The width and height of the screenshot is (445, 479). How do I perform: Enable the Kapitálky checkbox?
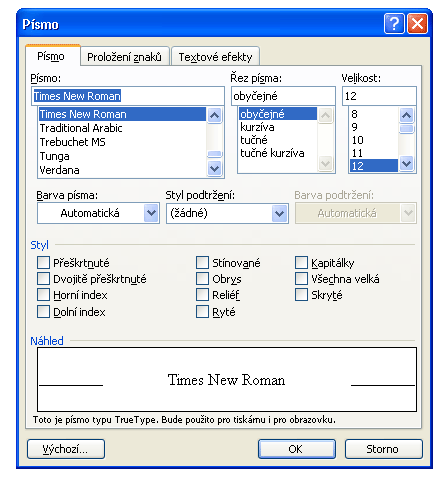[x=301, y=262]
